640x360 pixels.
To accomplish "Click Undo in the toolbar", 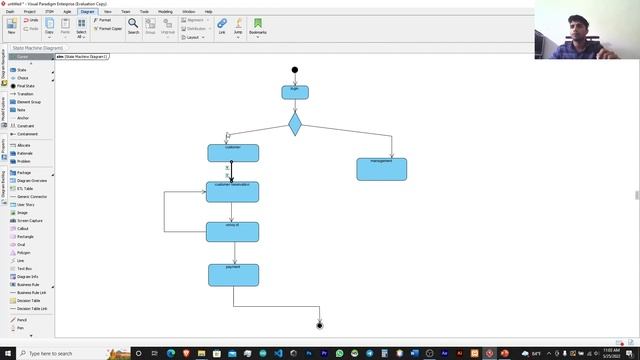I will point(31,20).
